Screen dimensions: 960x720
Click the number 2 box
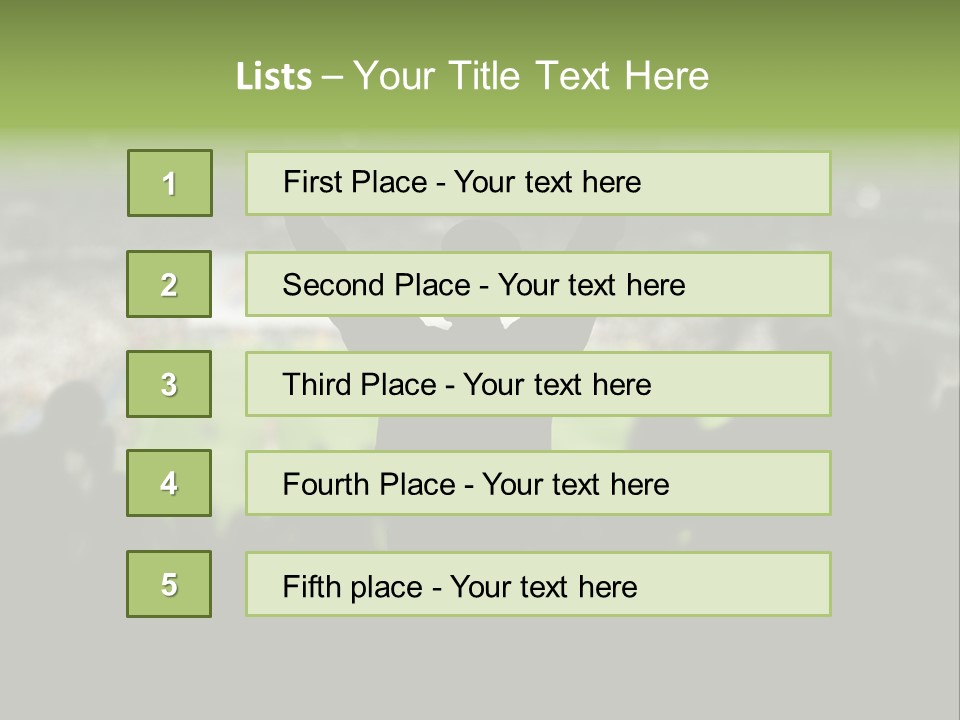pyautogui.click(x=169, y=284)
